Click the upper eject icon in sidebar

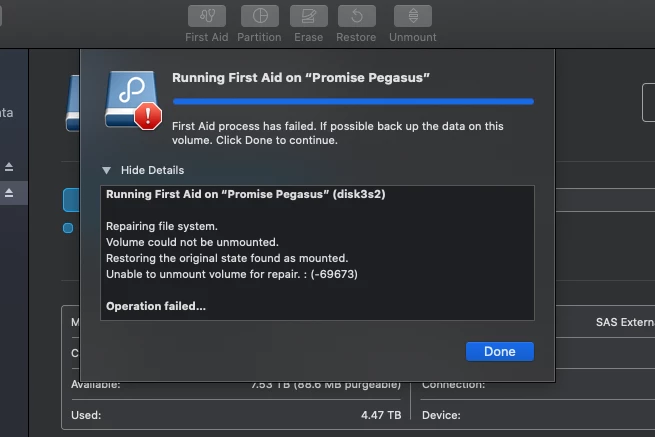(9, 167)
